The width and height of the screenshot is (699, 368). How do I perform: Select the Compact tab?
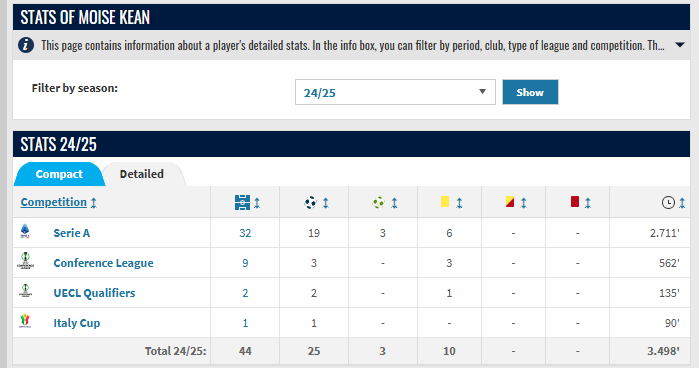[x=59, y=174]
